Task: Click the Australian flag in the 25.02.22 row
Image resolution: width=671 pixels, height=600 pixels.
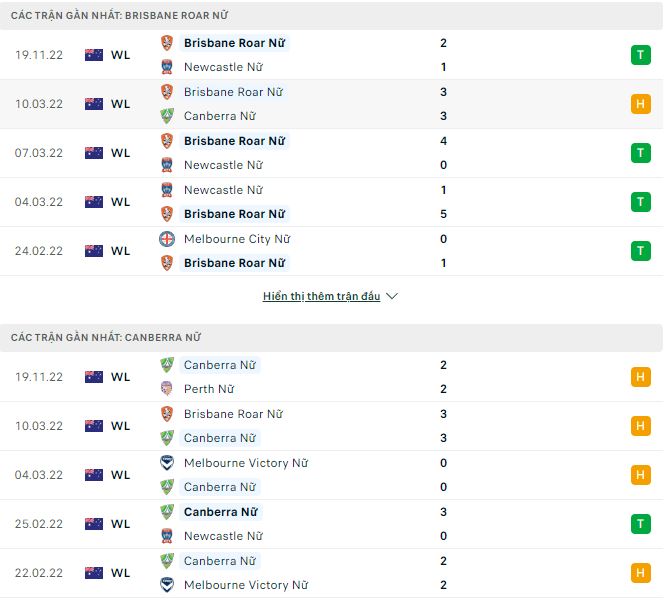Action: (x=94, y=524)
